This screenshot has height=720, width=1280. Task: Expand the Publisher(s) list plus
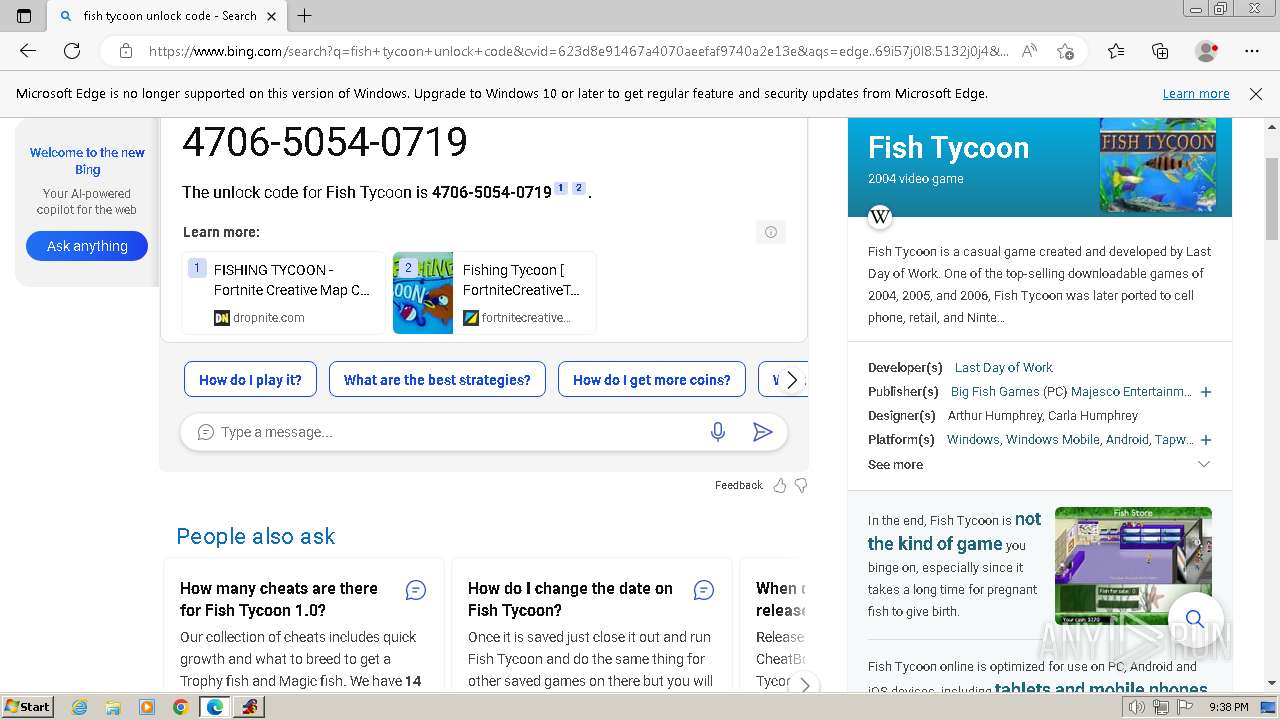[1206, 392]
